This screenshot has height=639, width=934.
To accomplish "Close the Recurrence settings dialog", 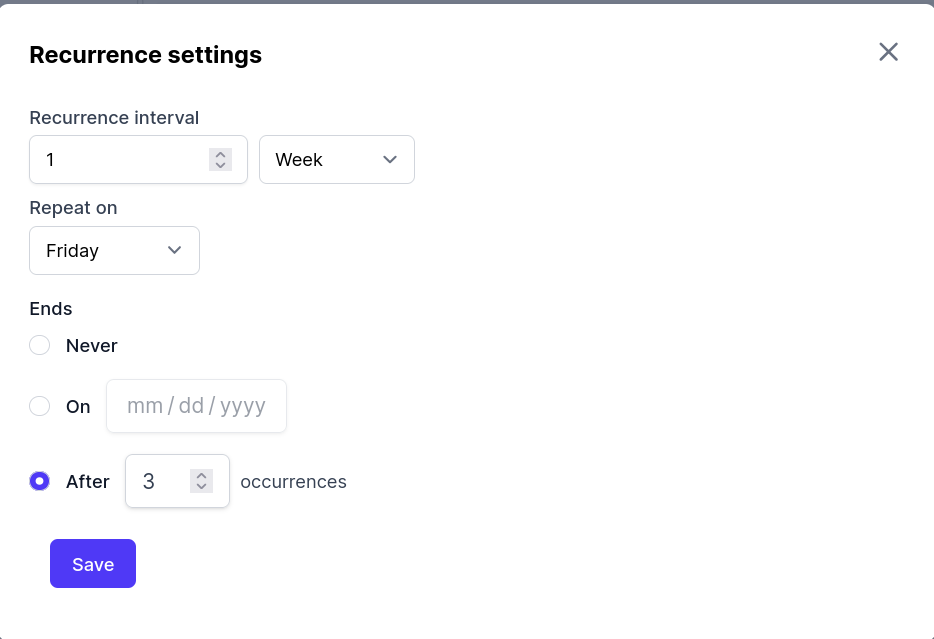I will pos(888,52).
